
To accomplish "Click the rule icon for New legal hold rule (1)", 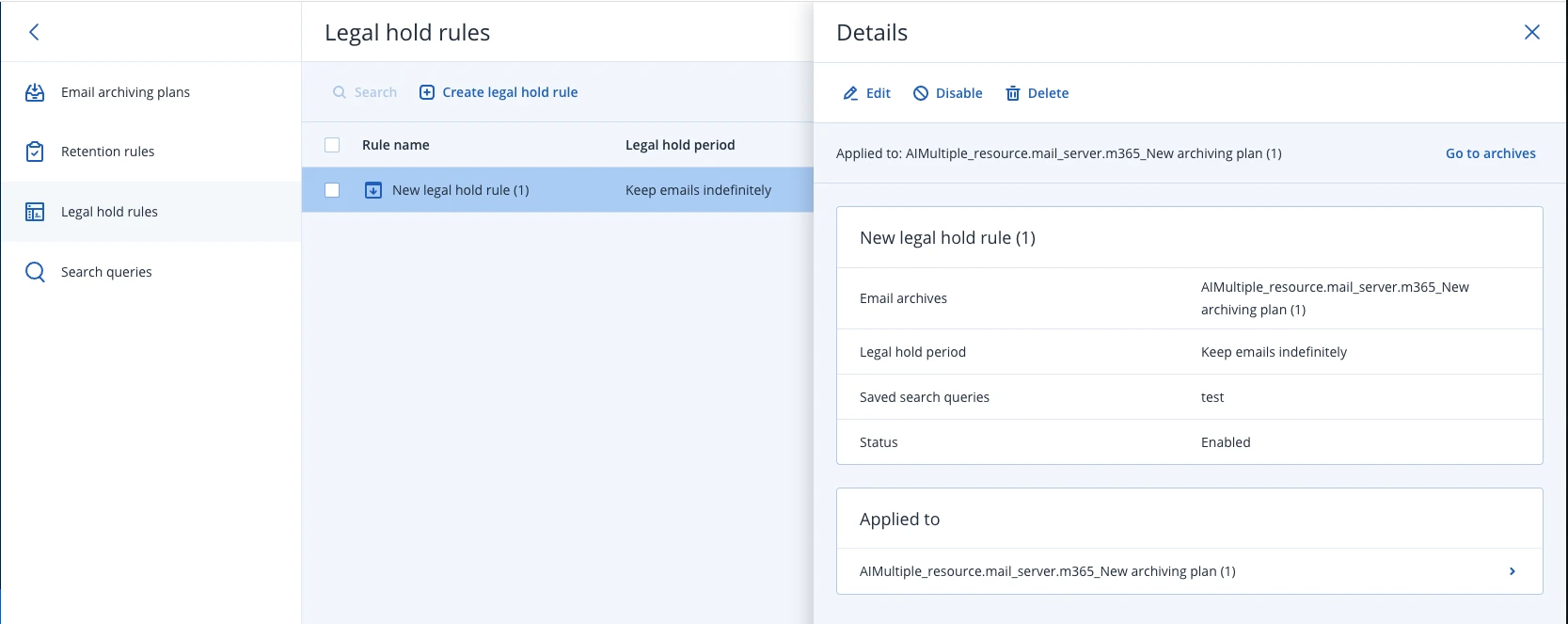I will click(x=373, y=190).
